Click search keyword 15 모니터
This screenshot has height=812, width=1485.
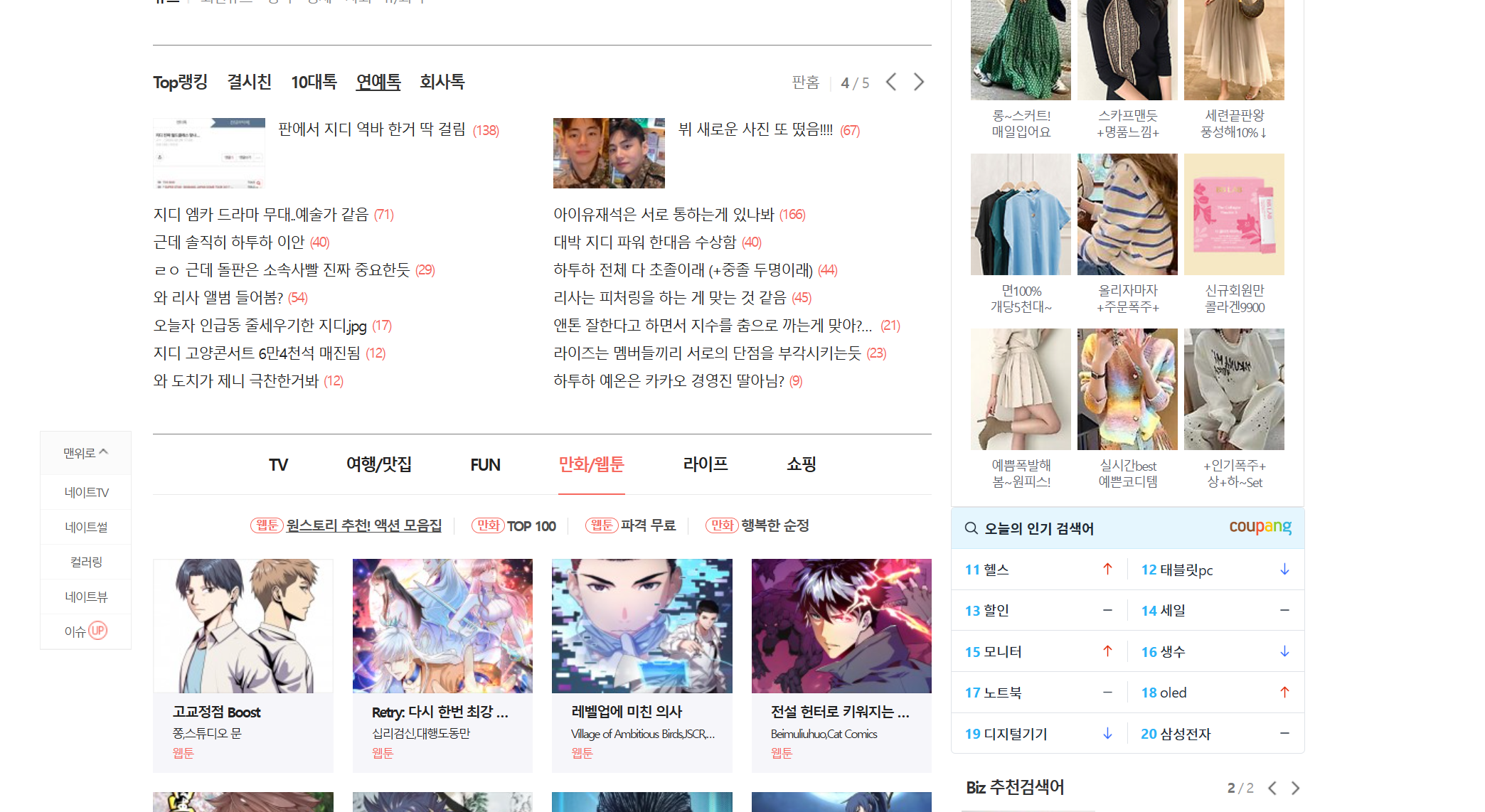[x=993, y=651]
